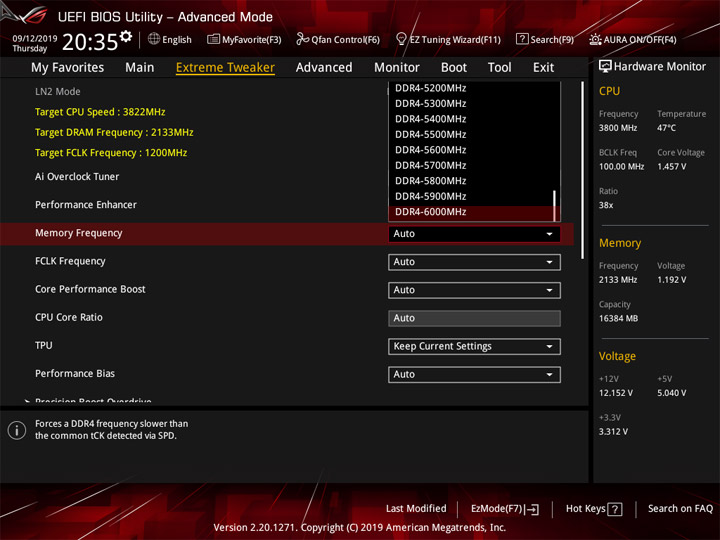Pick DDR4-5600MHz from dropdown list

(471, 150)
